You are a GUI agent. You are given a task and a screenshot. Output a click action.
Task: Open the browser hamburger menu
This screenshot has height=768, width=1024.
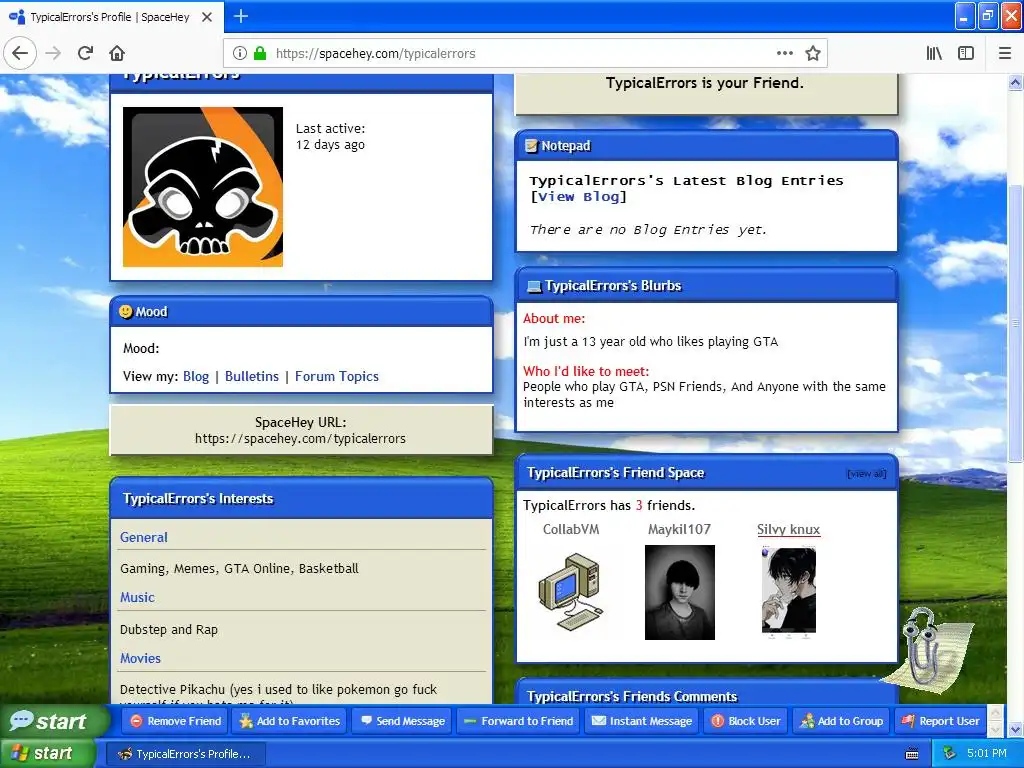[x=1005, y=54]
